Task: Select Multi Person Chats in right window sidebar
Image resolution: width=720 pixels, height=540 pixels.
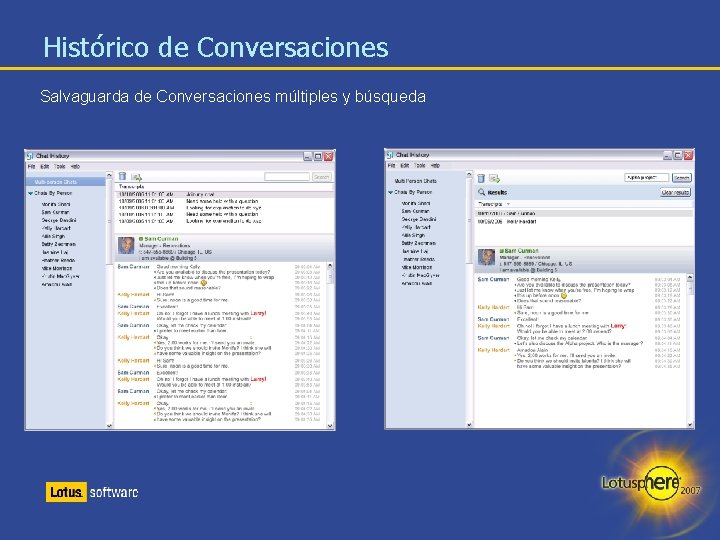Action: click(x=416, y=181)
